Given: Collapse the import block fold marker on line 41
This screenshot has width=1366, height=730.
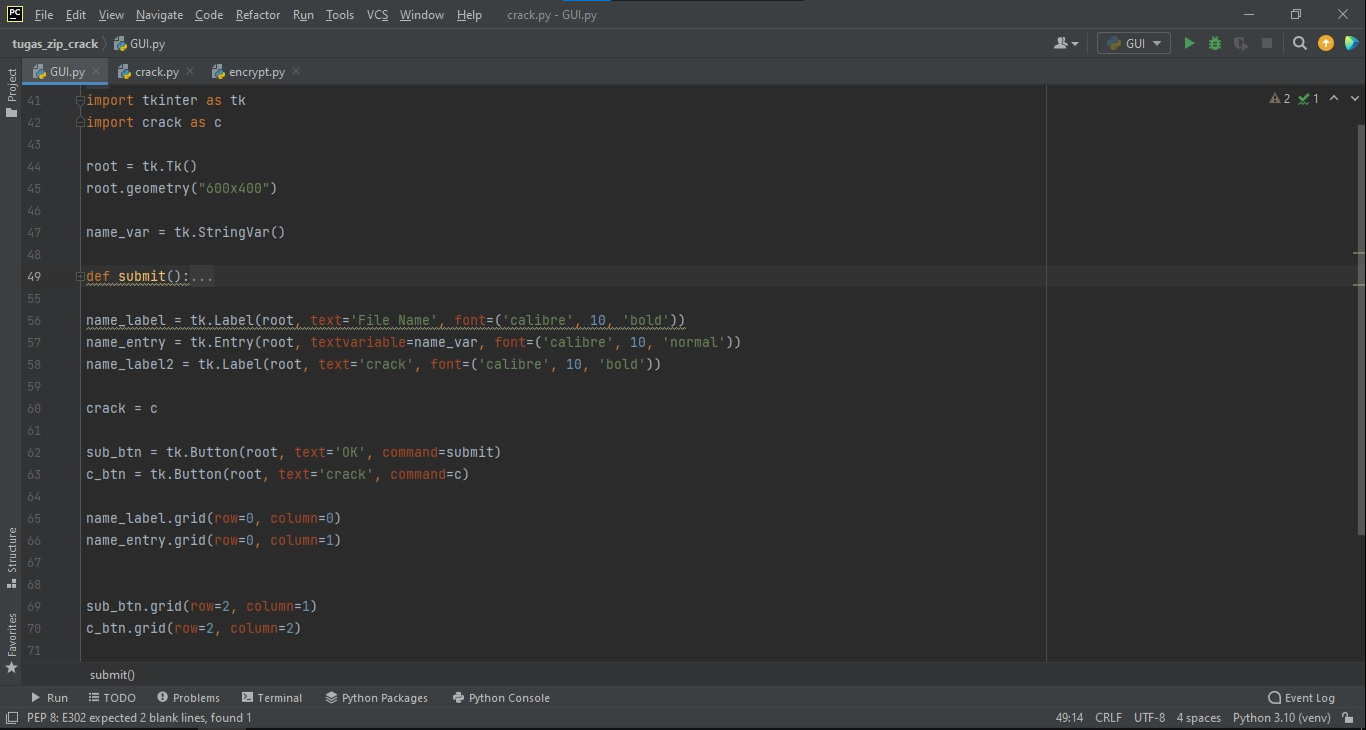Looking at the screenshot, I should click(x=80, y=101).
